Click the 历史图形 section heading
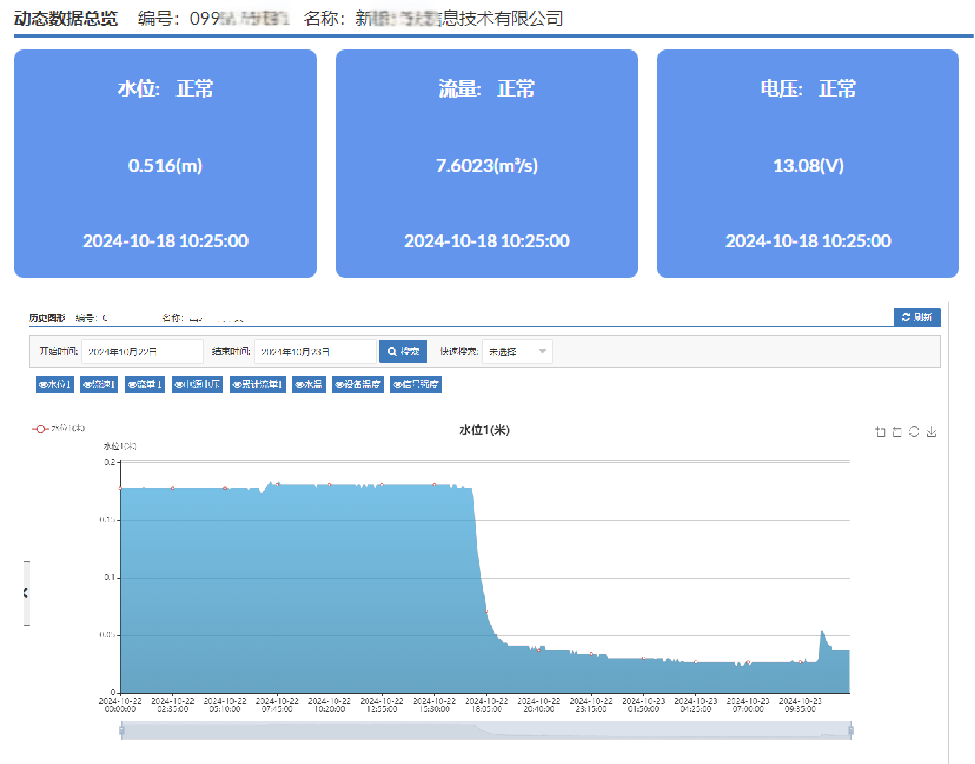Screen dimensions: 975x764 point(47,318)
